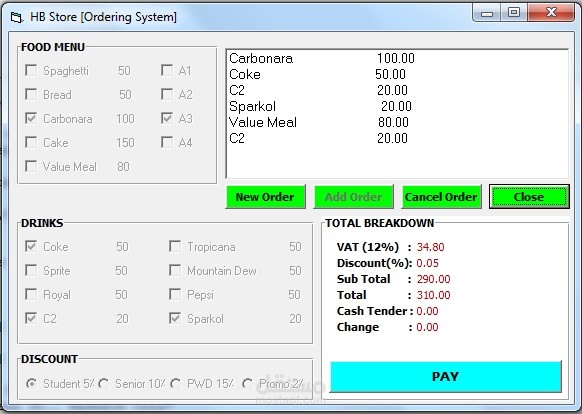Uncheck the Carbonara checkbox
582x414 pixels.
(x=31, y=118)
